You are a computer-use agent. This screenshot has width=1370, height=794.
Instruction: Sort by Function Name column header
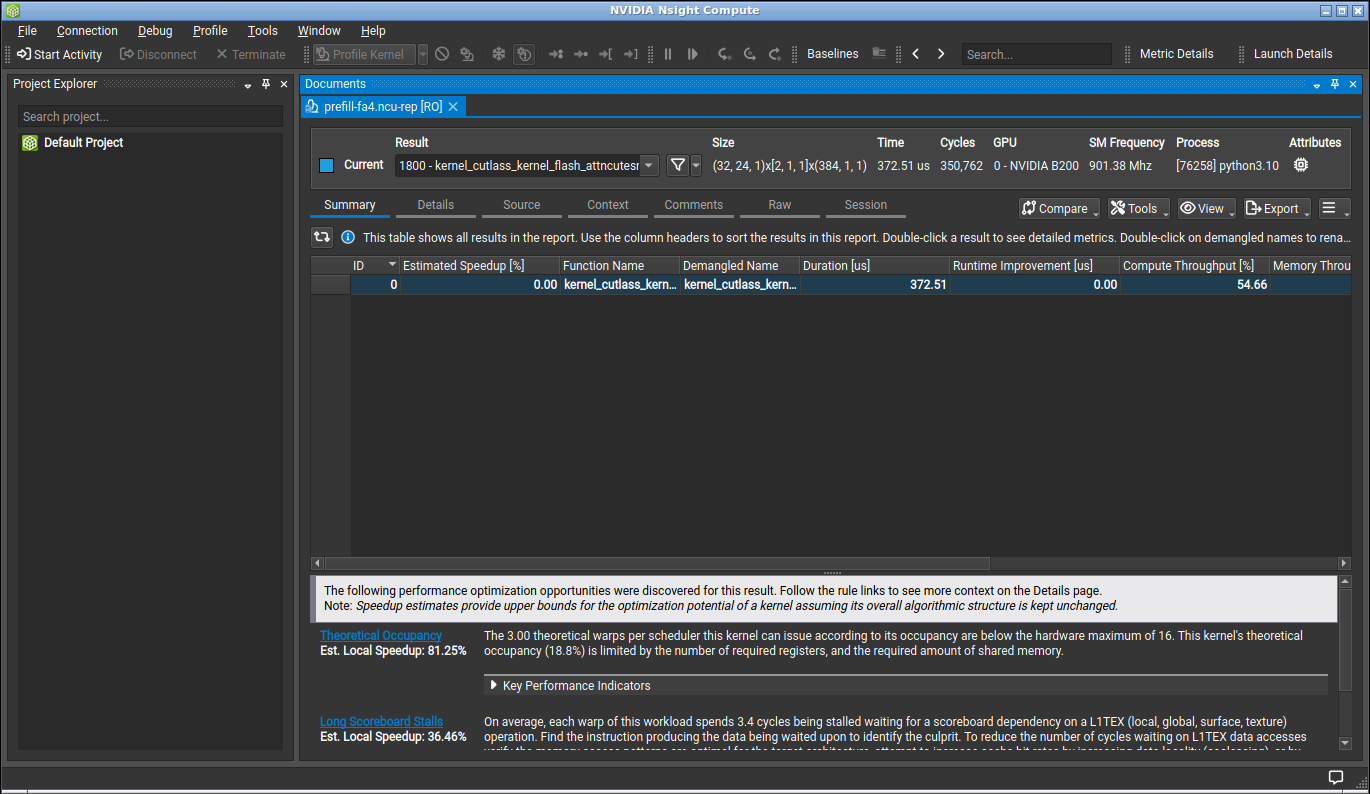(619, 266)
